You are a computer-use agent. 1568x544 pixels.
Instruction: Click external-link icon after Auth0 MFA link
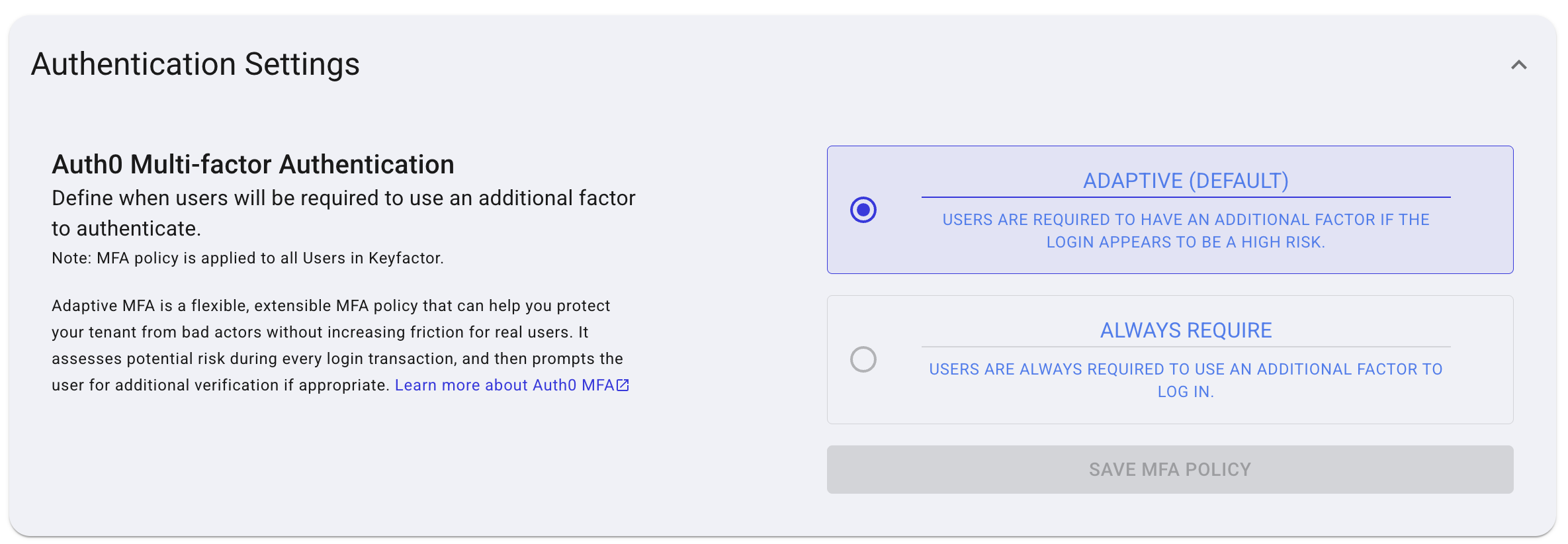pyautogui.click(x=623, y=385)
